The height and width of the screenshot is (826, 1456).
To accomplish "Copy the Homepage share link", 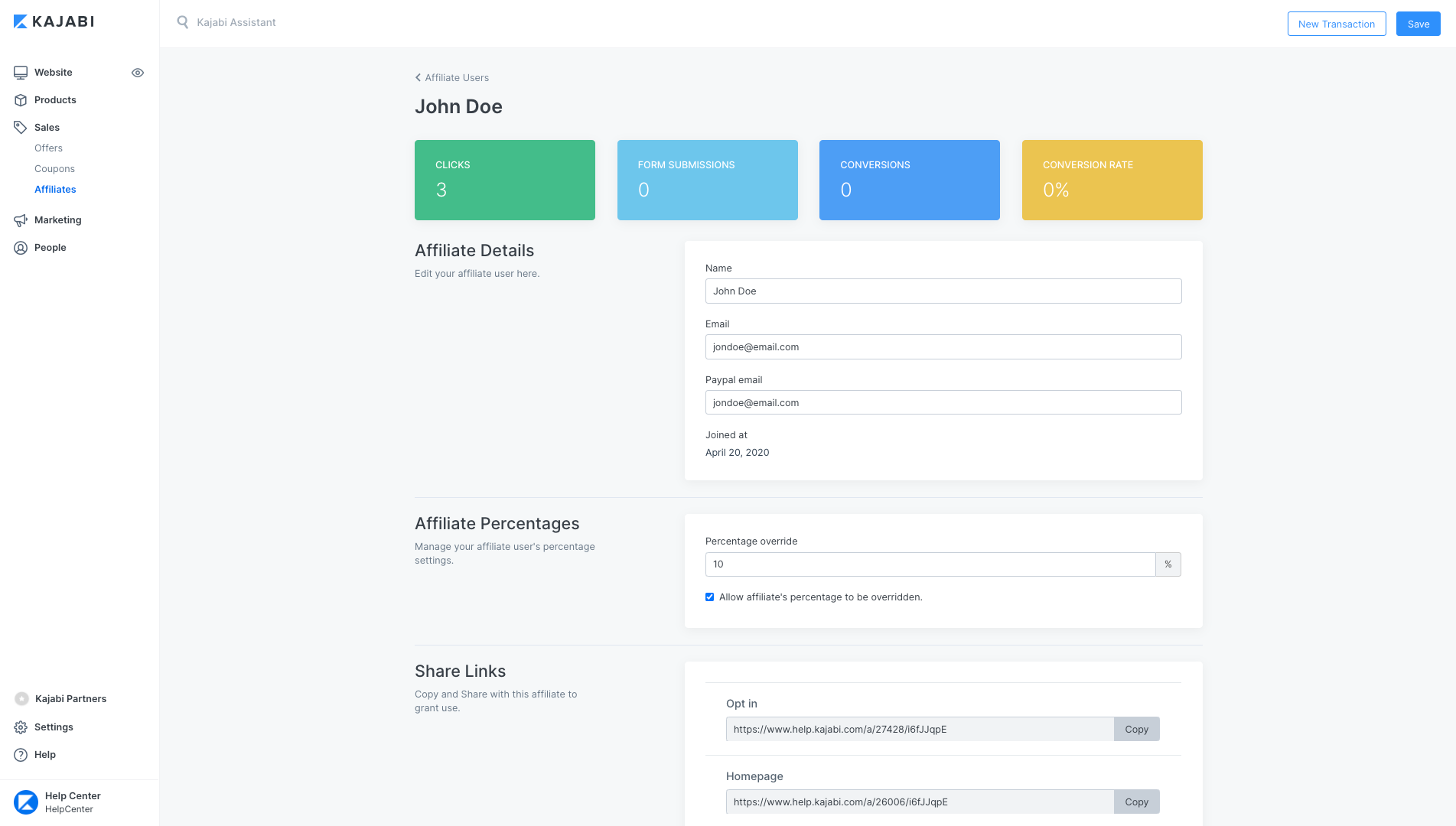I will pyautogui.click(x=1136, y=802).
